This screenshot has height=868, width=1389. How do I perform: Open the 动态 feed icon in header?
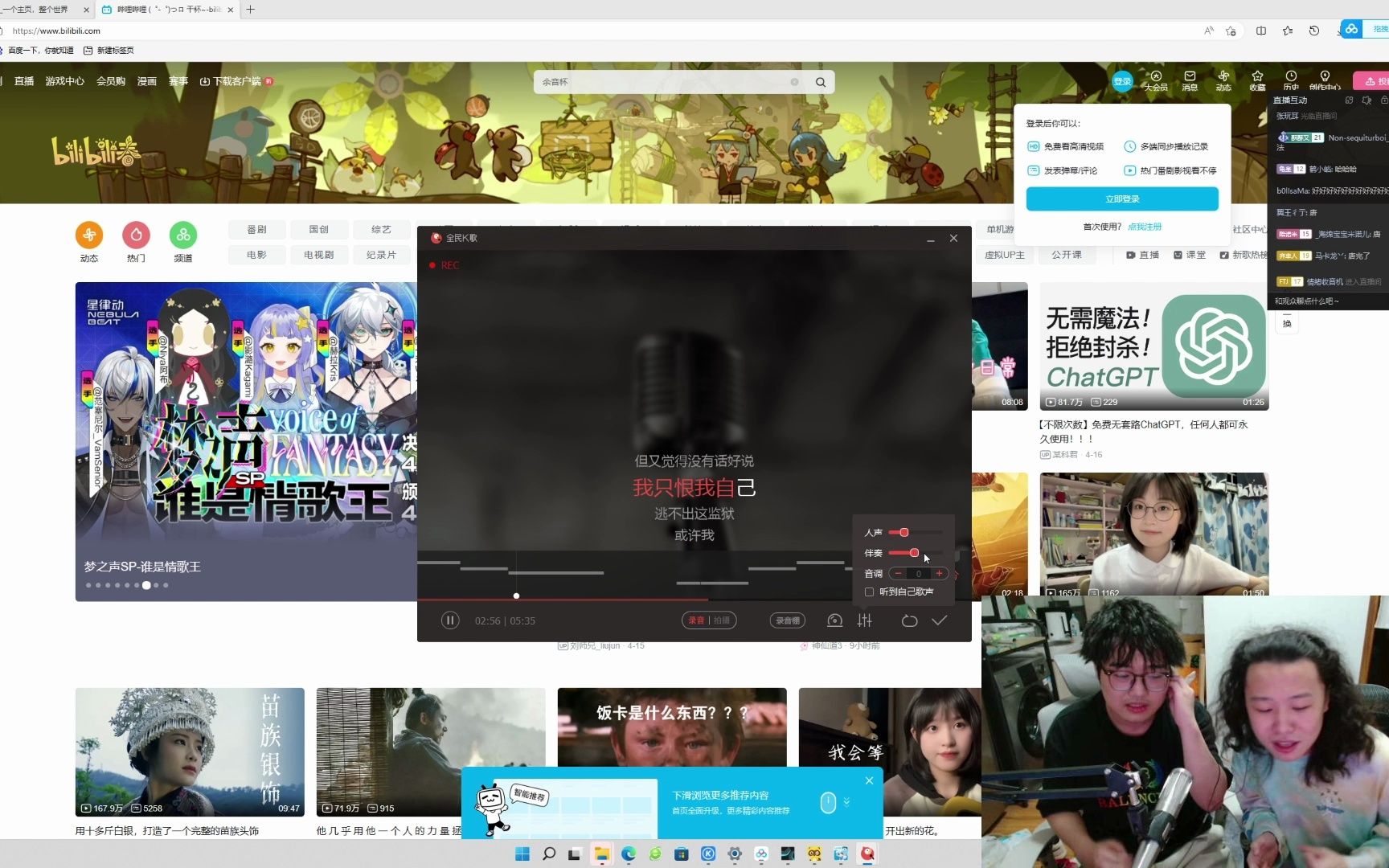coord(1223,80)
